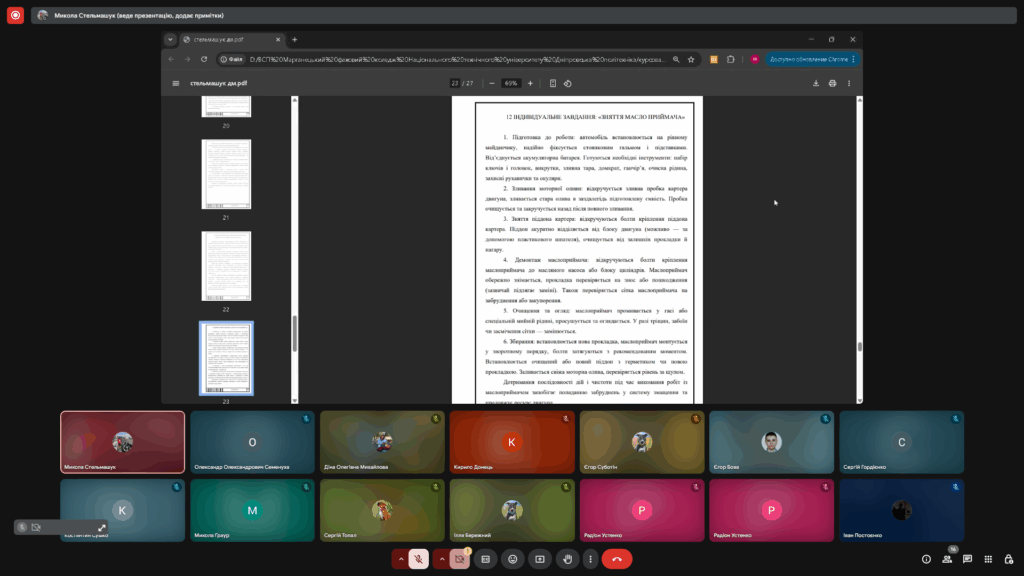Select Кирило Донець participant tile

pos(512,442)
